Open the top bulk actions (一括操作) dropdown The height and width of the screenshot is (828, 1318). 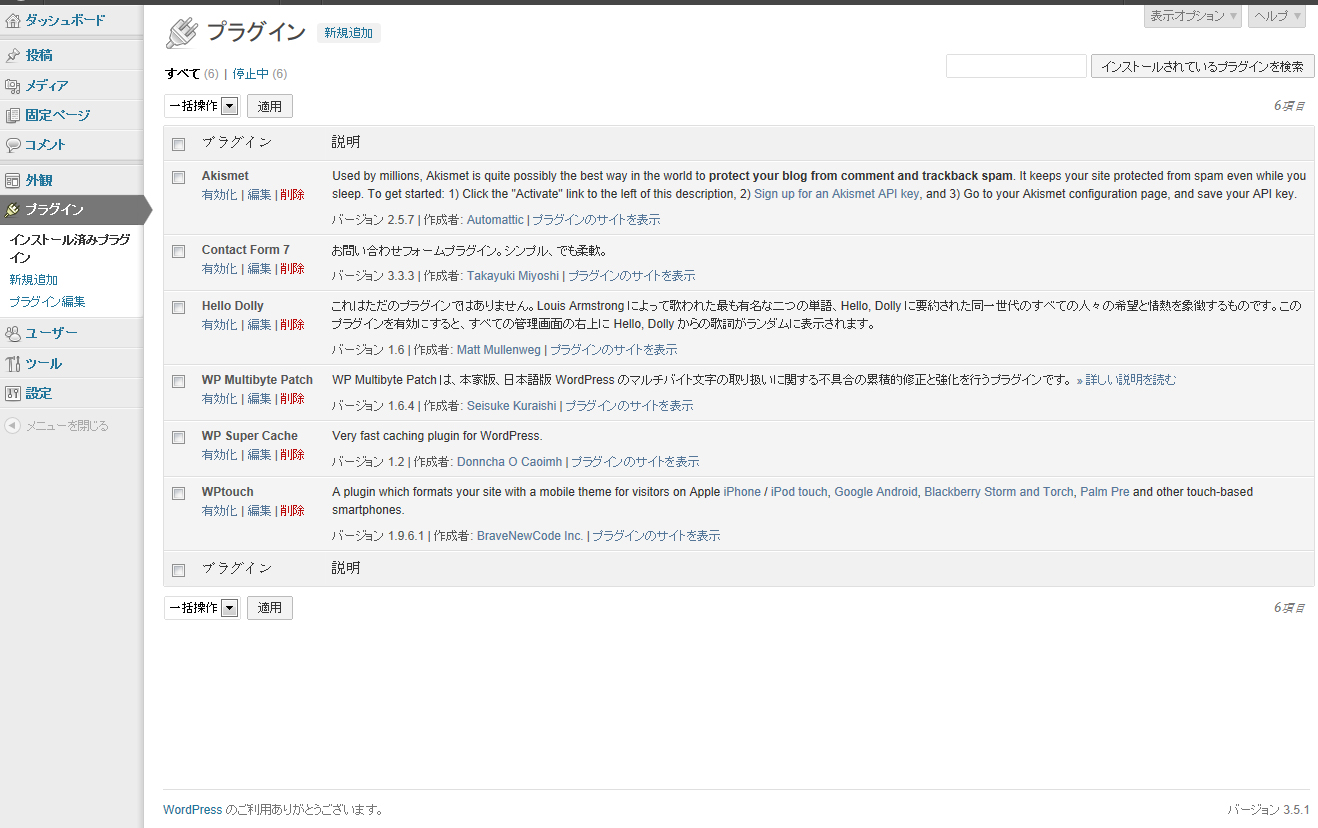coord(202,106)
